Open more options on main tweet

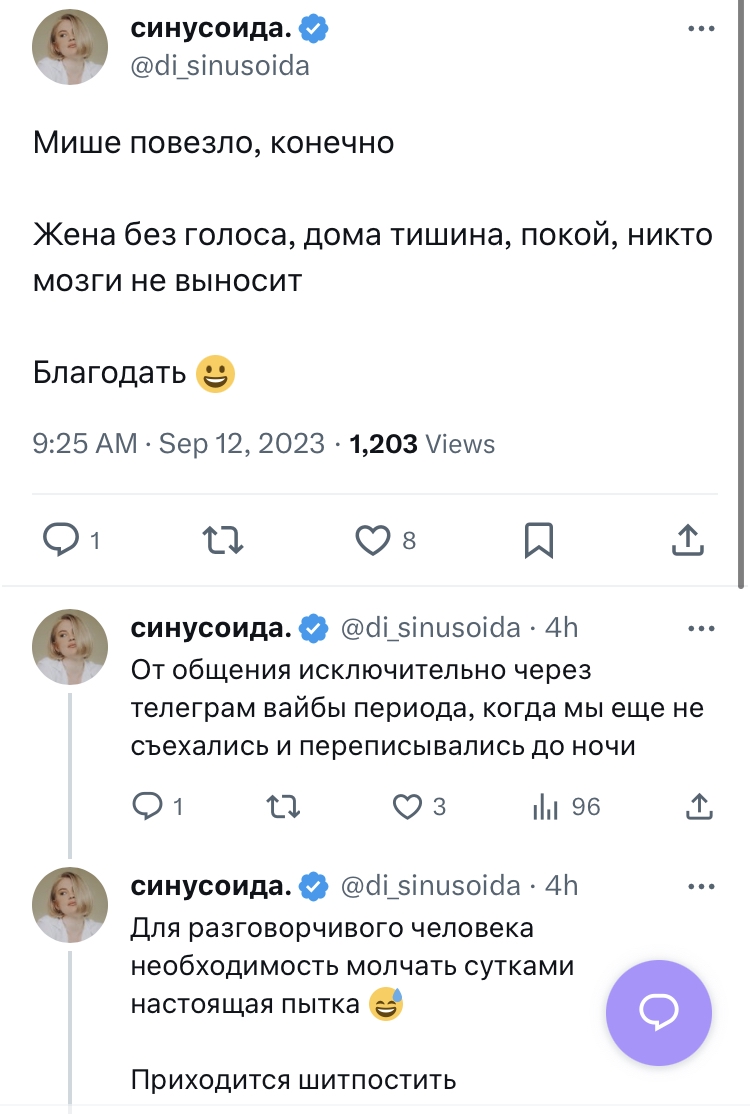(702, 29)
